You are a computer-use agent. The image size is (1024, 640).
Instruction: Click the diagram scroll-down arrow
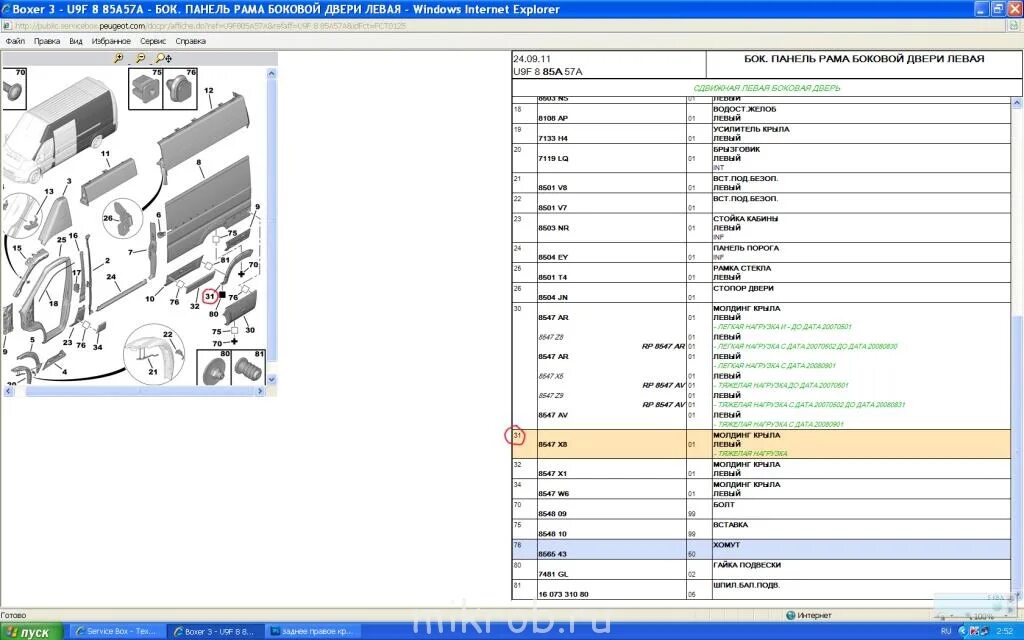click(x=272, y=379)
